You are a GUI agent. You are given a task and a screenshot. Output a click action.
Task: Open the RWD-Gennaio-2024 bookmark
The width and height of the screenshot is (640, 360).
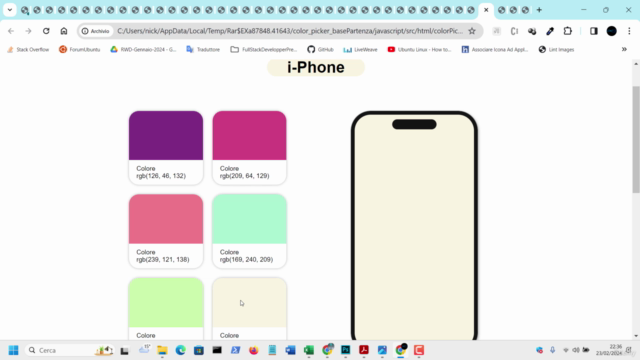coord(143,49)
